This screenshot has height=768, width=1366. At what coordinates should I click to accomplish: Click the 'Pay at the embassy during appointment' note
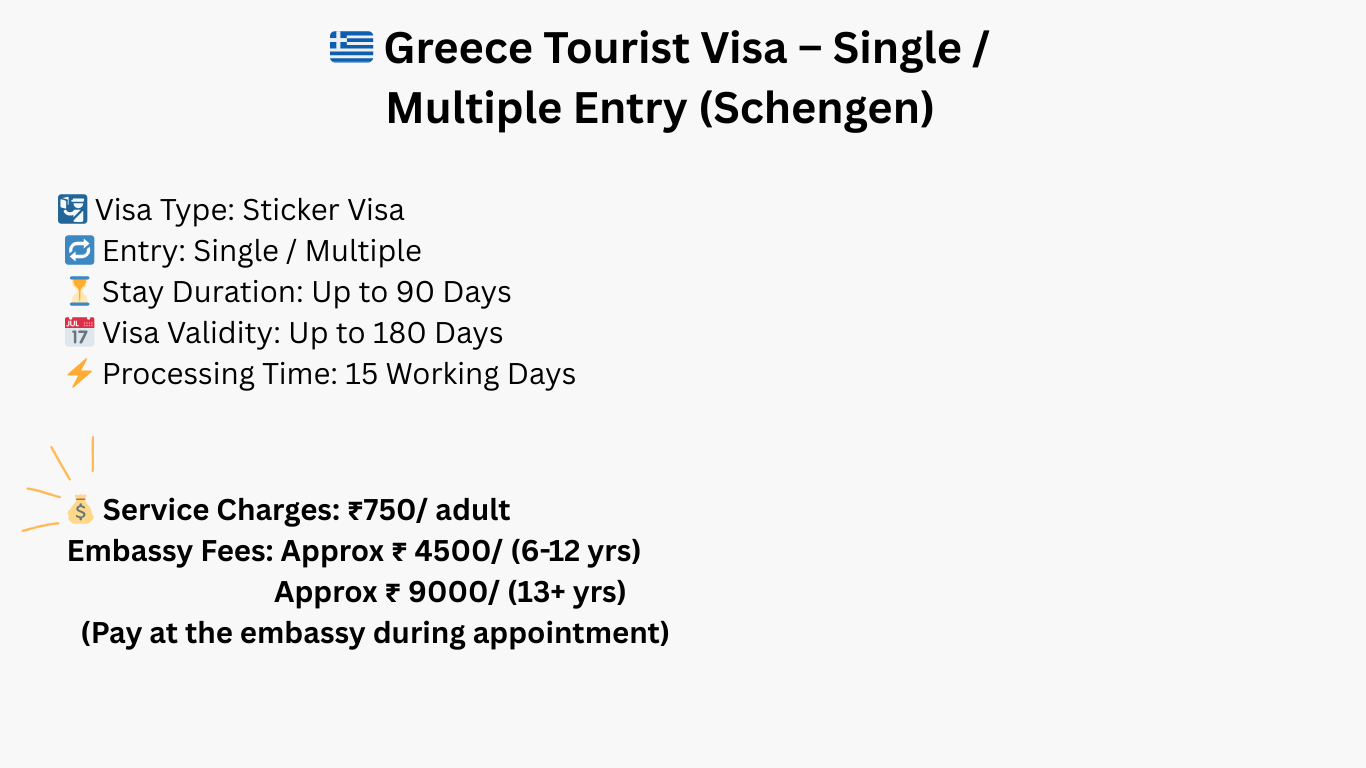click(375, 633)
